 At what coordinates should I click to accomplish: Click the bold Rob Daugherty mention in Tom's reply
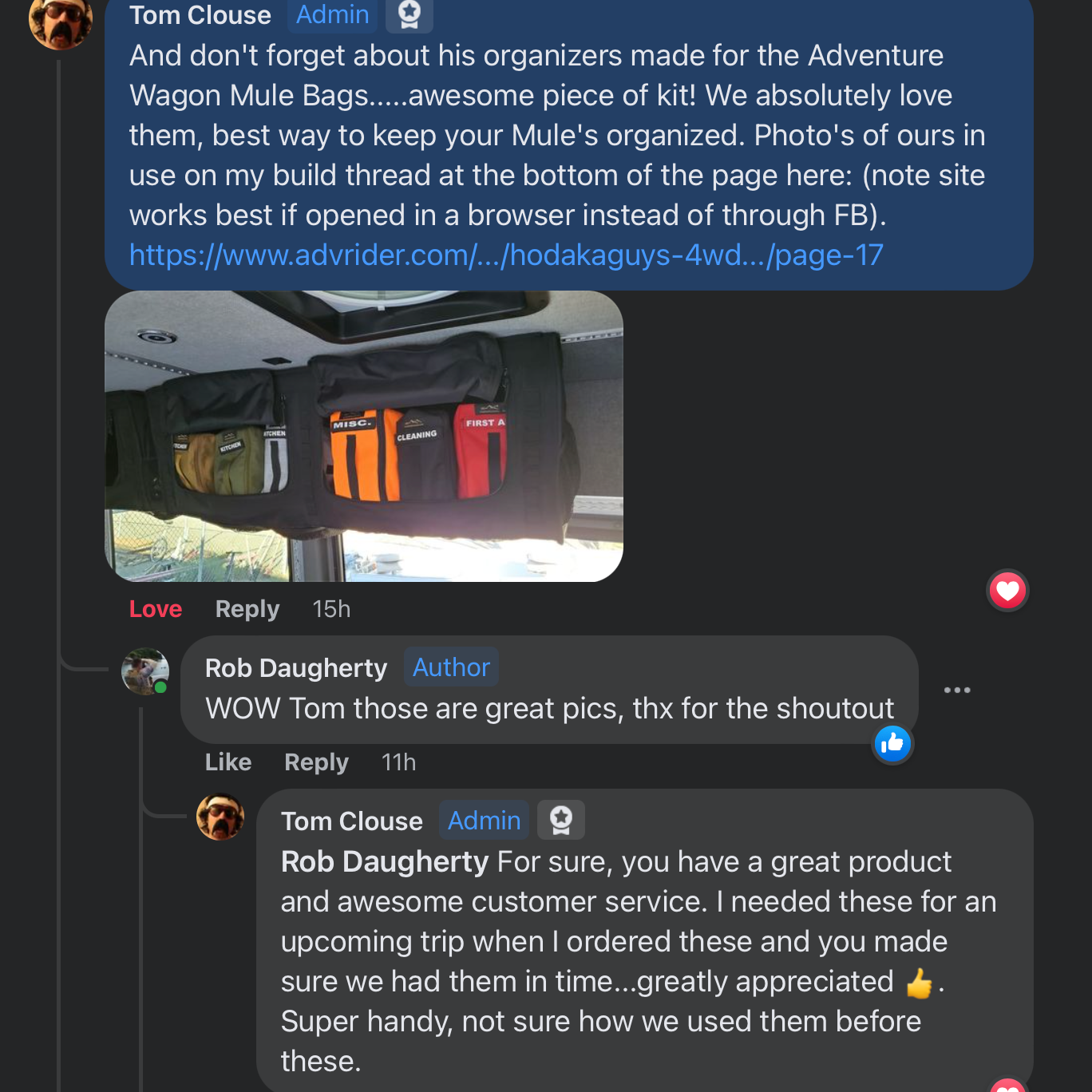tap(384, 862)
